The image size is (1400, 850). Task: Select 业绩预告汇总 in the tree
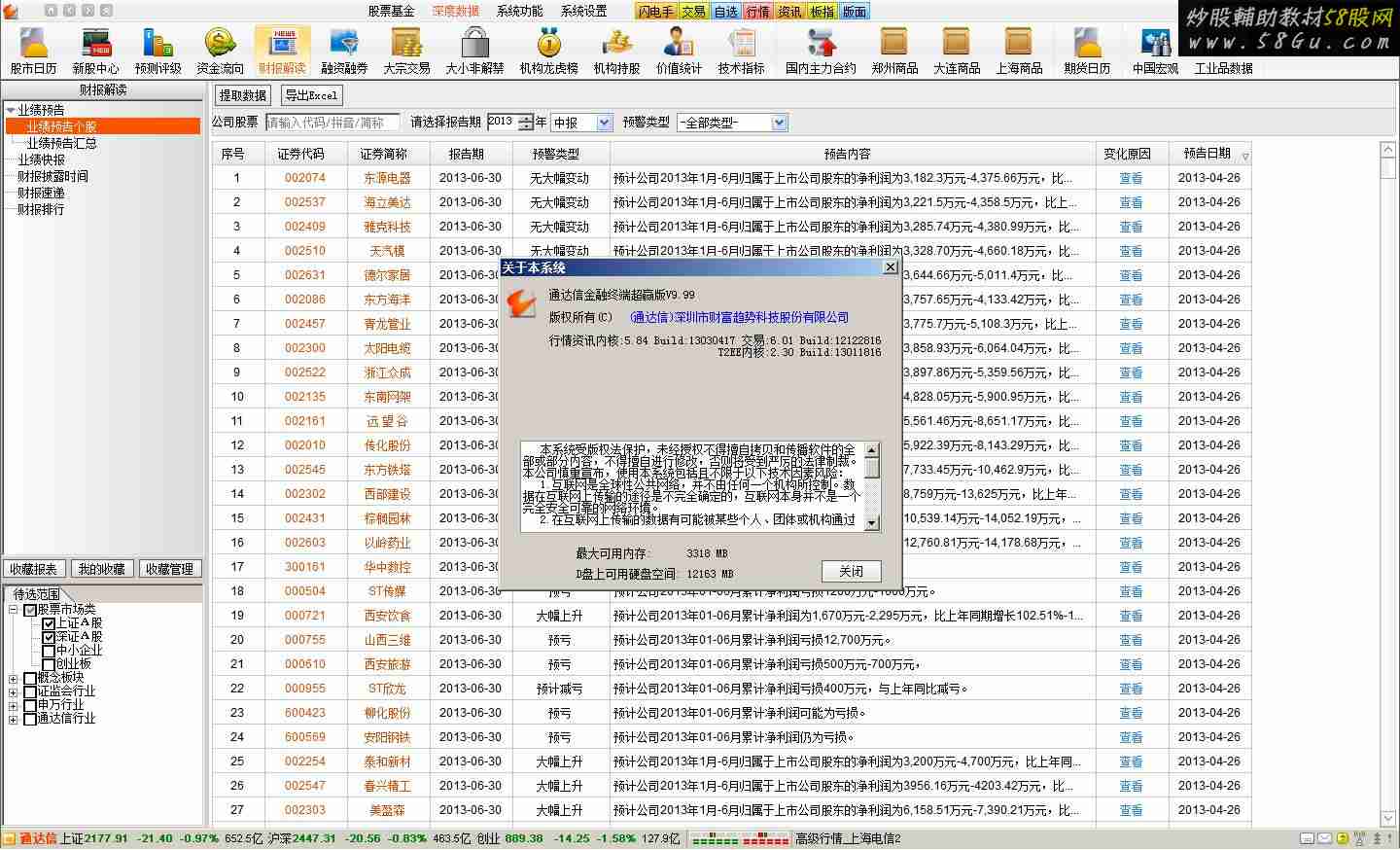[x=61, y=143]
